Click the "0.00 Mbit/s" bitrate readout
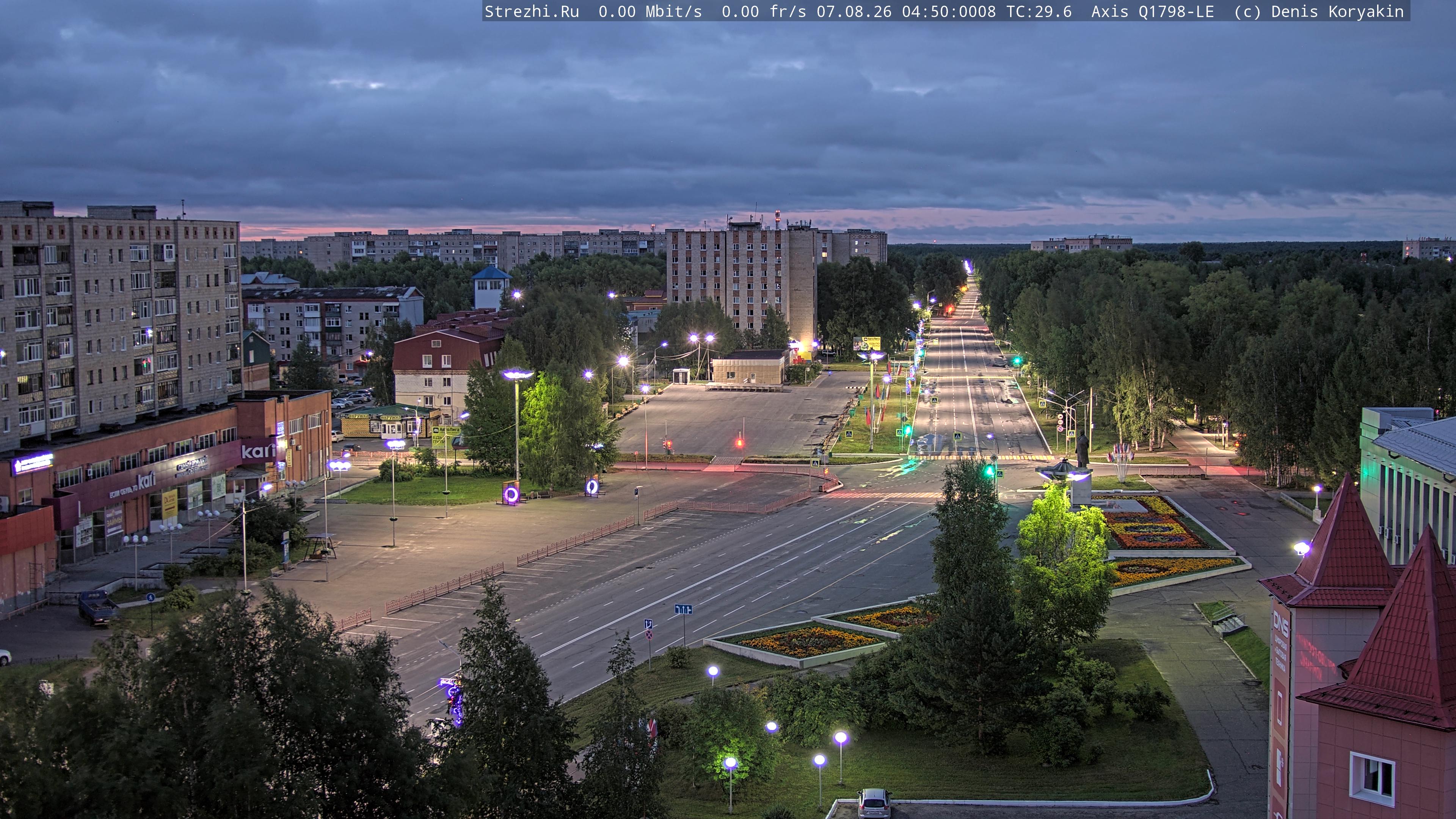The height and width of the screenshot is (819, 1456). click(x=650, y=12)
